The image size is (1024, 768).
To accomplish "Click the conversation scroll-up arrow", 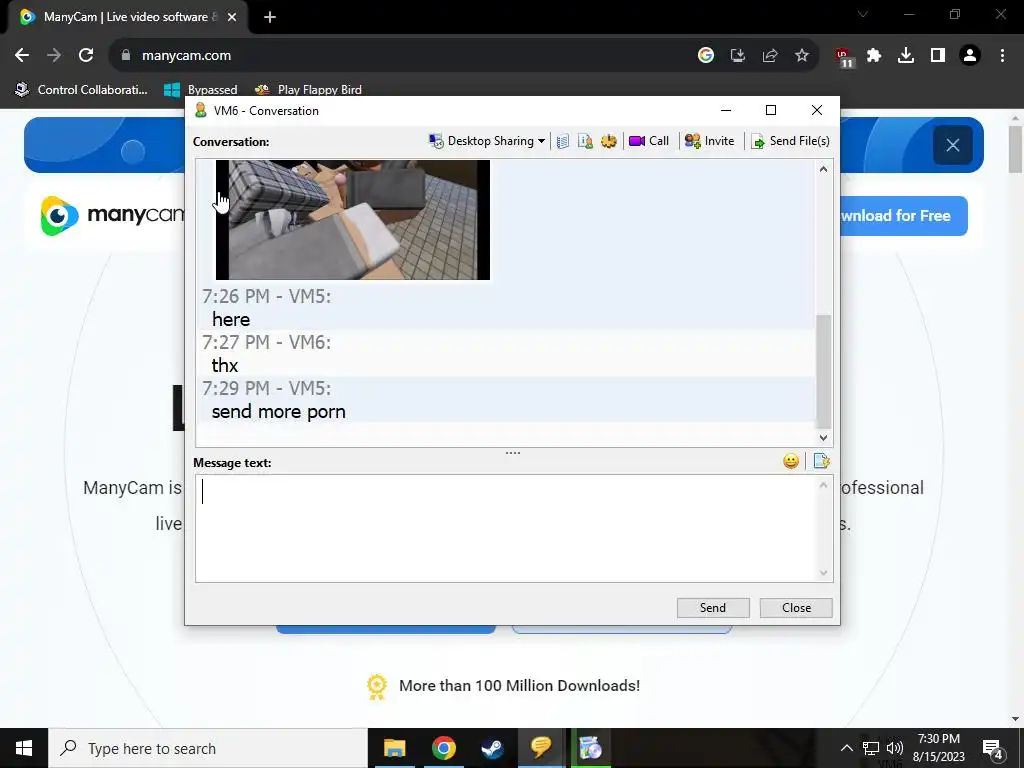I will [824, 169].
